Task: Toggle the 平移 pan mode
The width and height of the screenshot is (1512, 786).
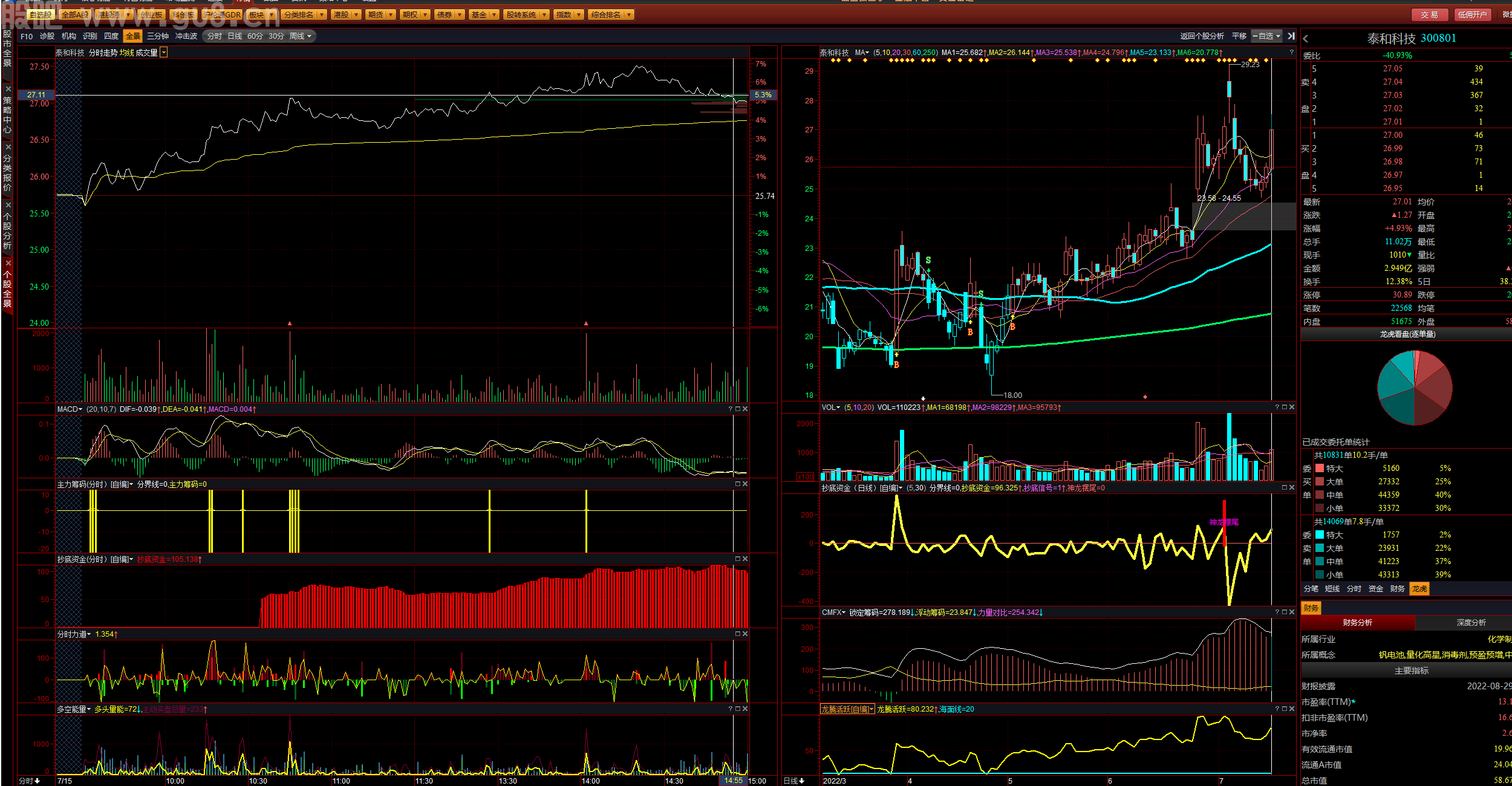Action: 1239,36
